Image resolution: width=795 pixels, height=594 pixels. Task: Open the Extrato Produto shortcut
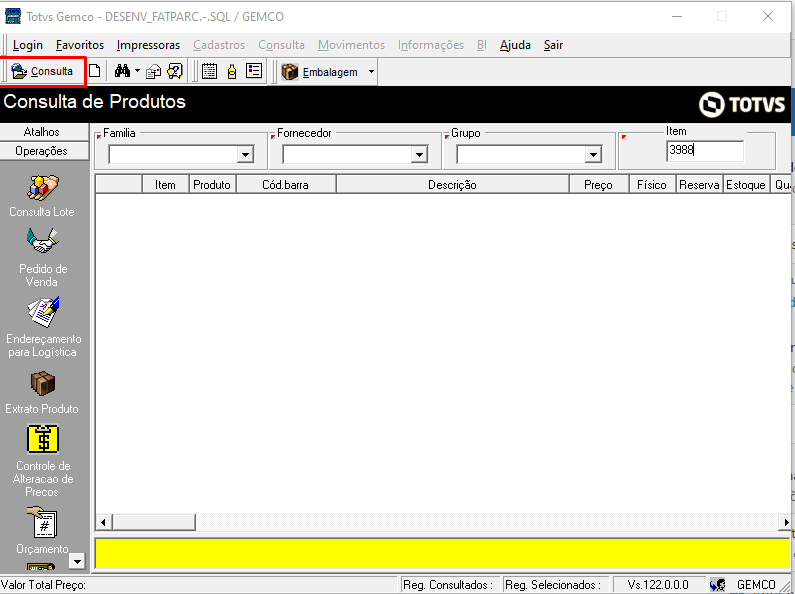42,393
